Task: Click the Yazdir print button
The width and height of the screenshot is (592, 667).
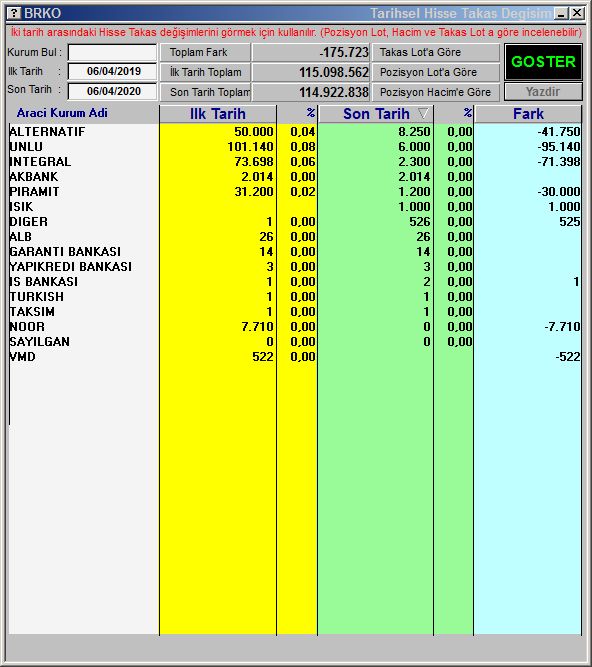Action: tap(543, 92)
